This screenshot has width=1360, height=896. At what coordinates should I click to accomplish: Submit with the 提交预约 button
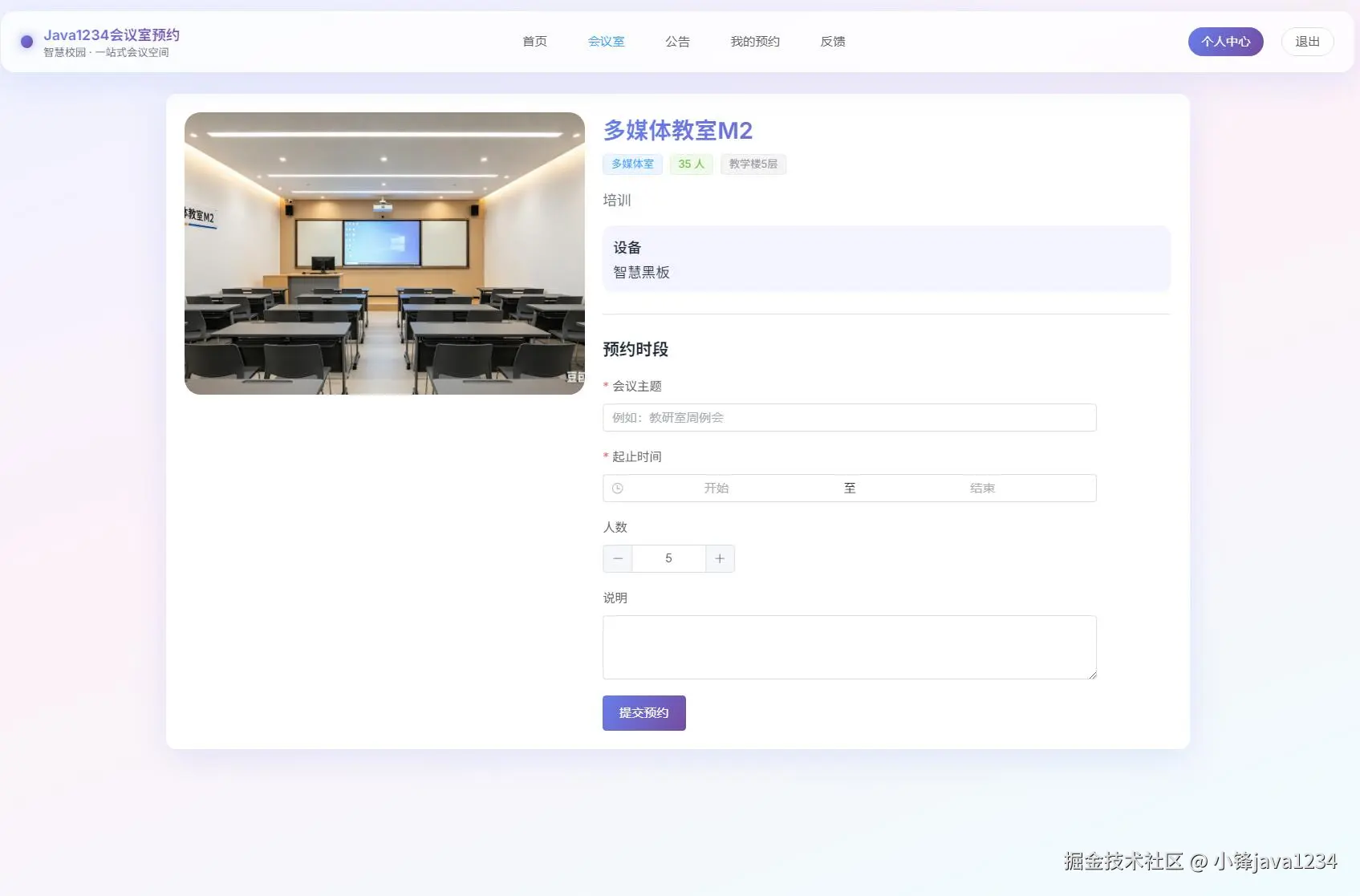(643, 713)
